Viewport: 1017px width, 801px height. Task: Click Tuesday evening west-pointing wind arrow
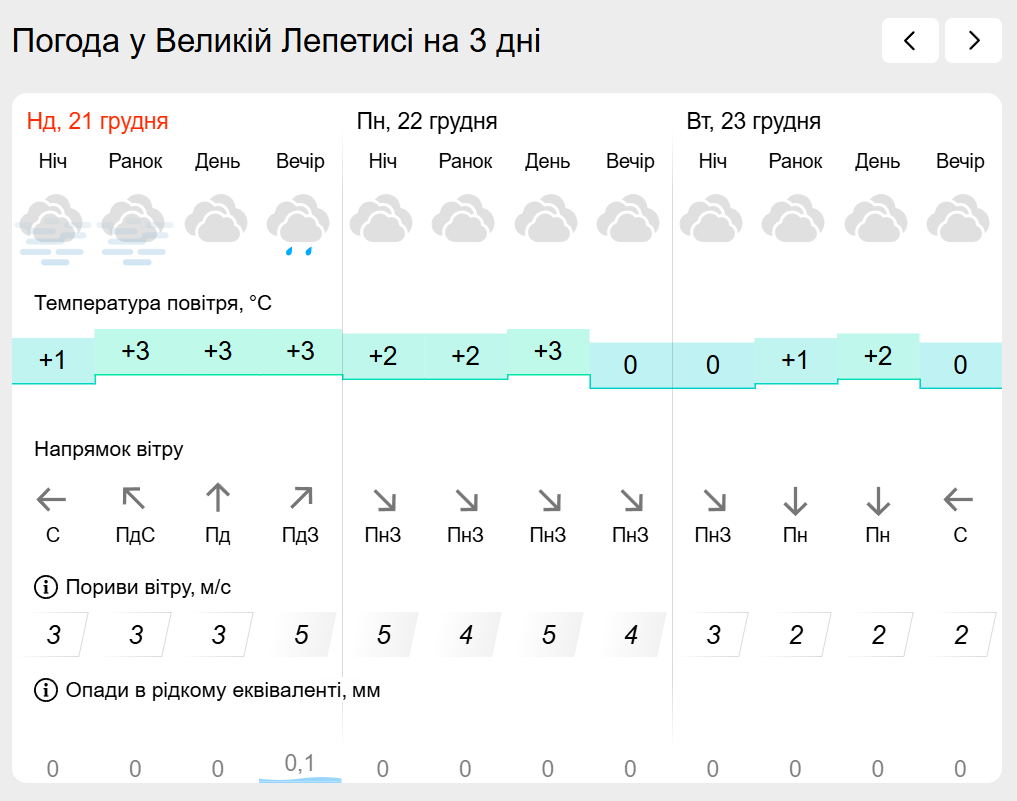(x=959, y=498)
